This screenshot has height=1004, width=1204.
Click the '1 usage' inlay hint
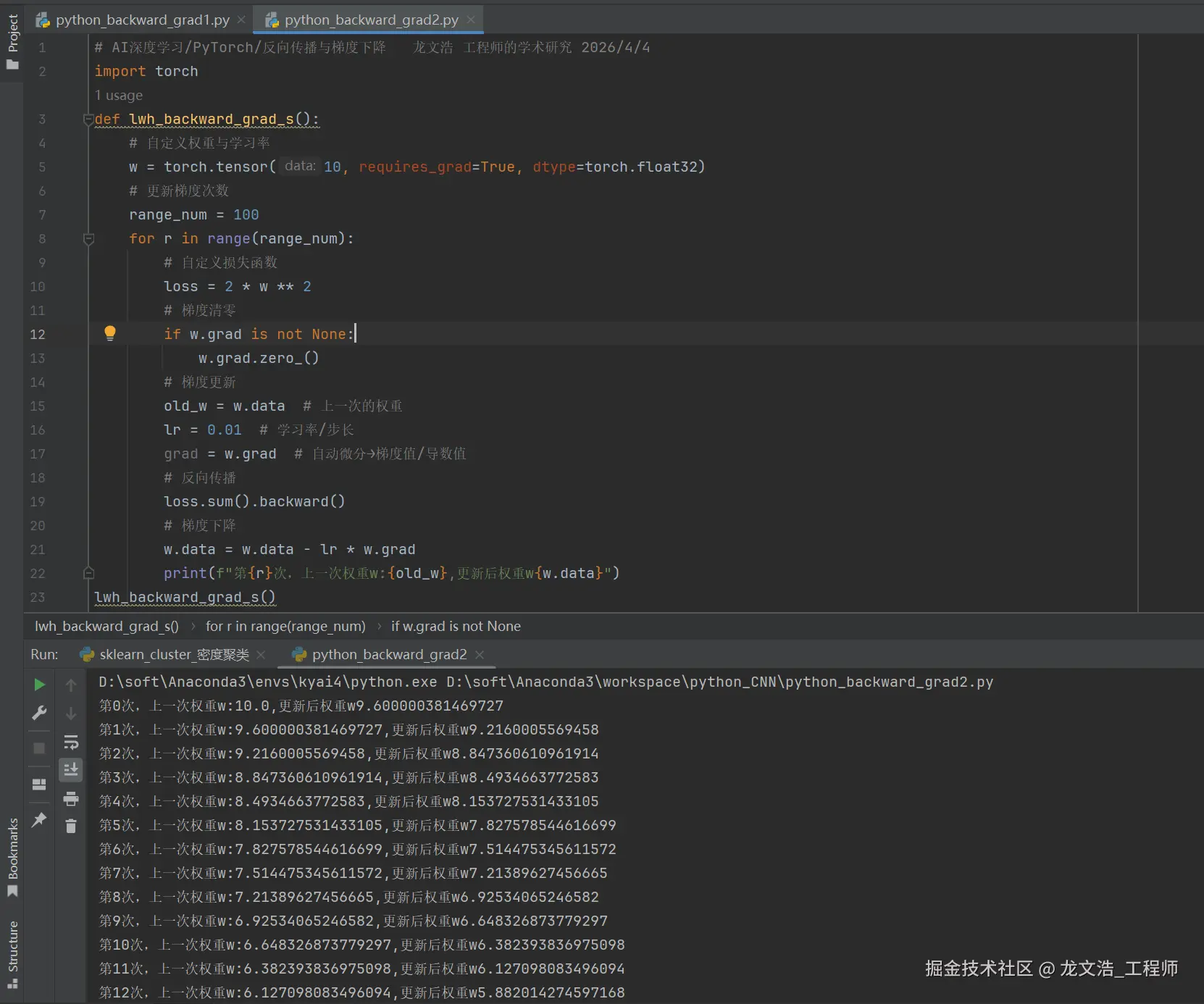point(119,96)
